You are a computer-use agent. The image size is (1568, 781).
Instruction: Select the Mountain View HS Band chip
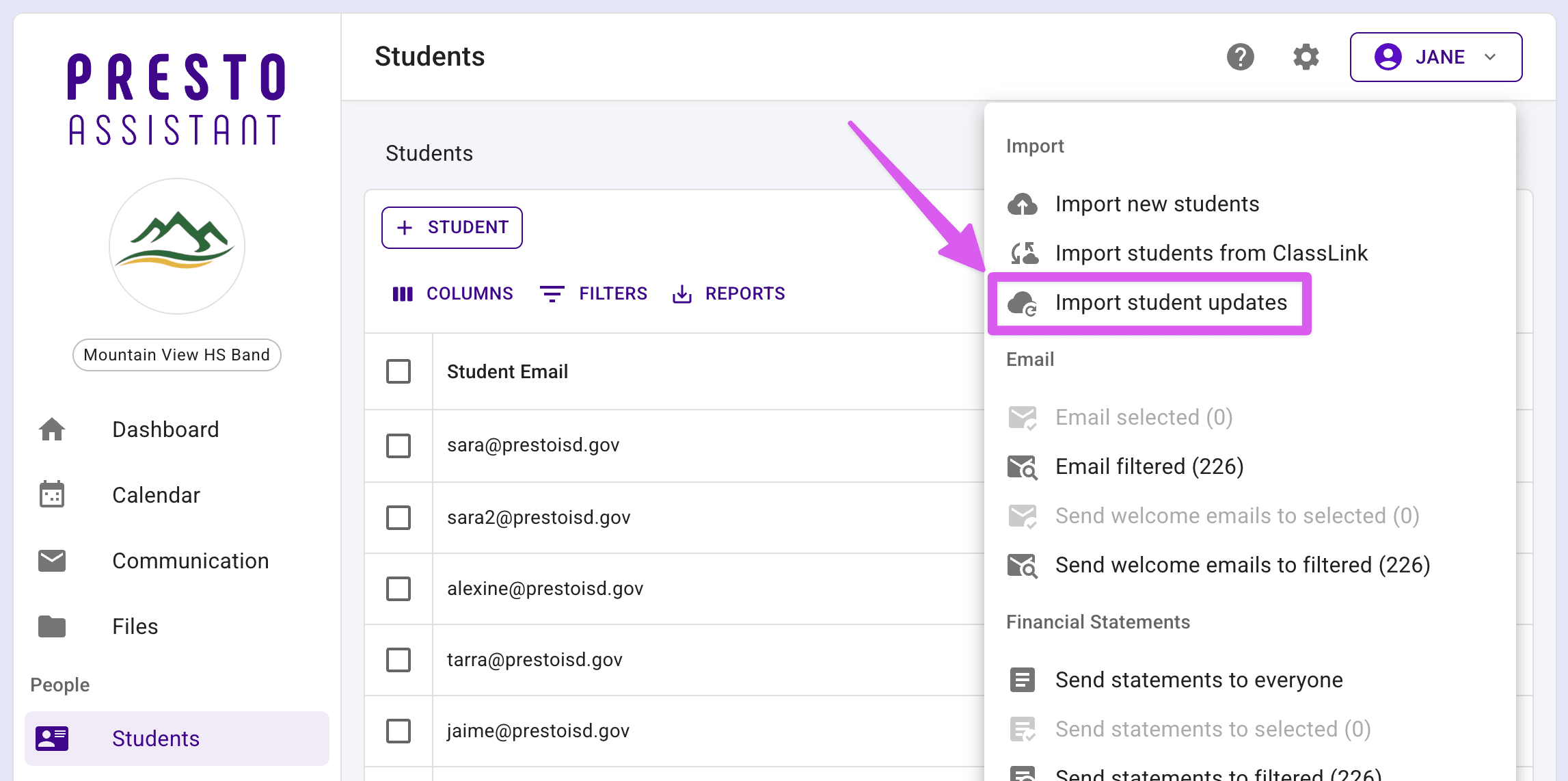177,355
